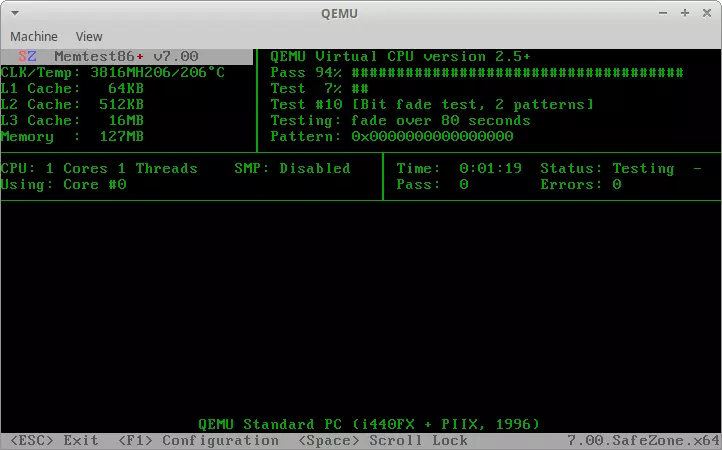Click the <Space> Scroll Lock option
722x450 pixels.
383,441
